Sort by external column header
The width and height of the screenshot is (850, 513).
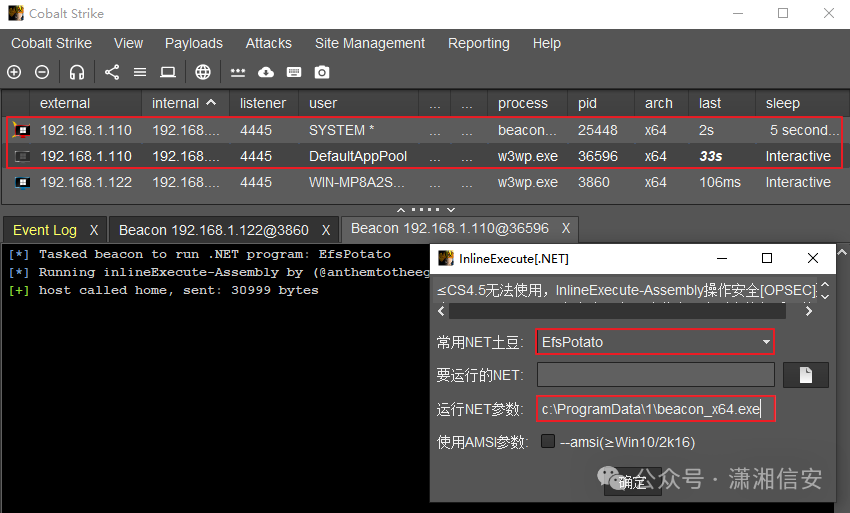click(x=85, y=103)
